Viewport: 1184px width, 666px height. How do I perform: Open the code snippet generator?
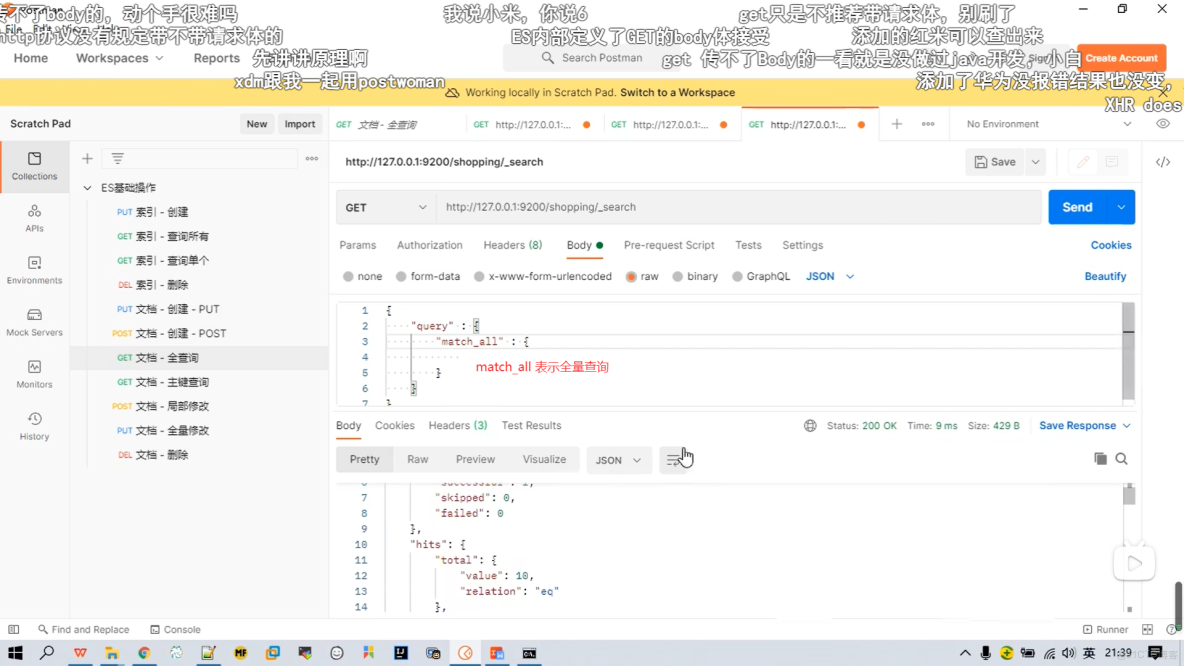click(x=1163, y=160)
